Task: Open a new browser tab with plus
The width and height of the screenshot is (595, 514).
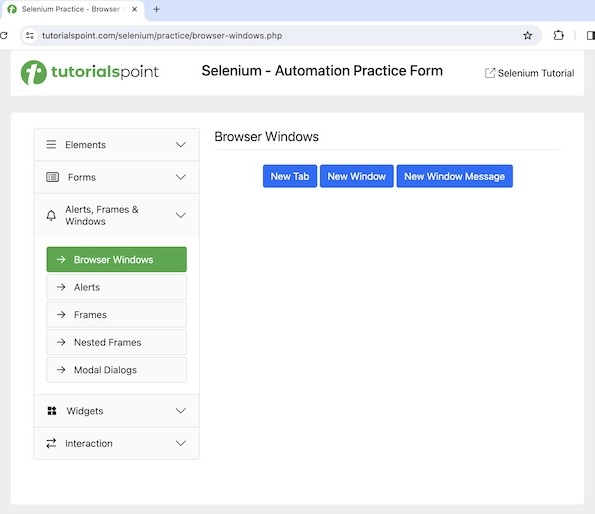Action: point(156,9)
